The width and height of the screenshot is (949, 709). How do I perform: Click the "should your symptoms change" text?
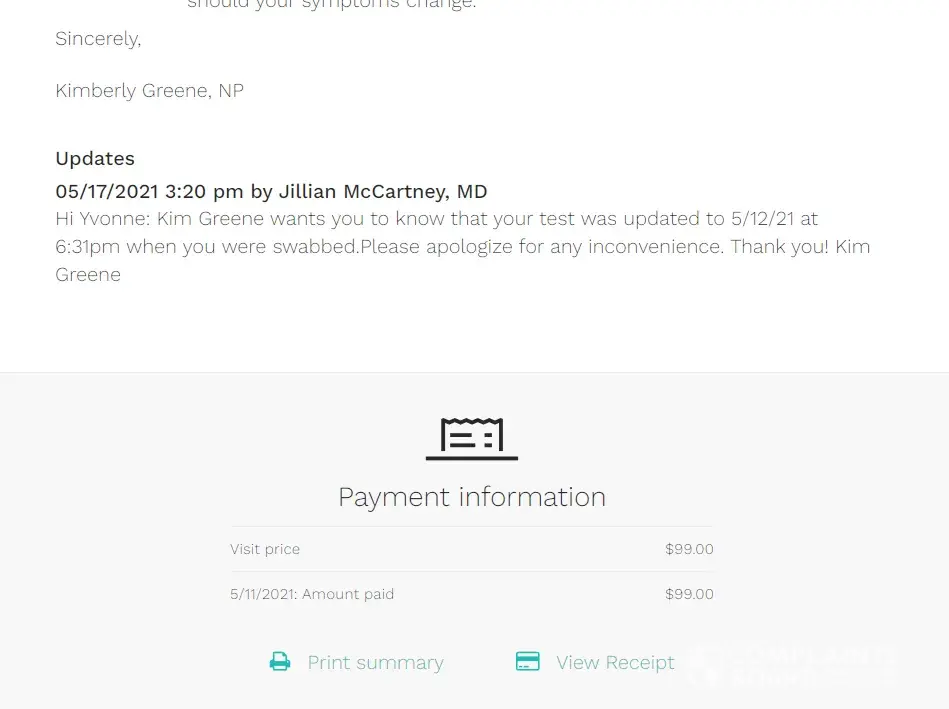(x=332, y=4)
